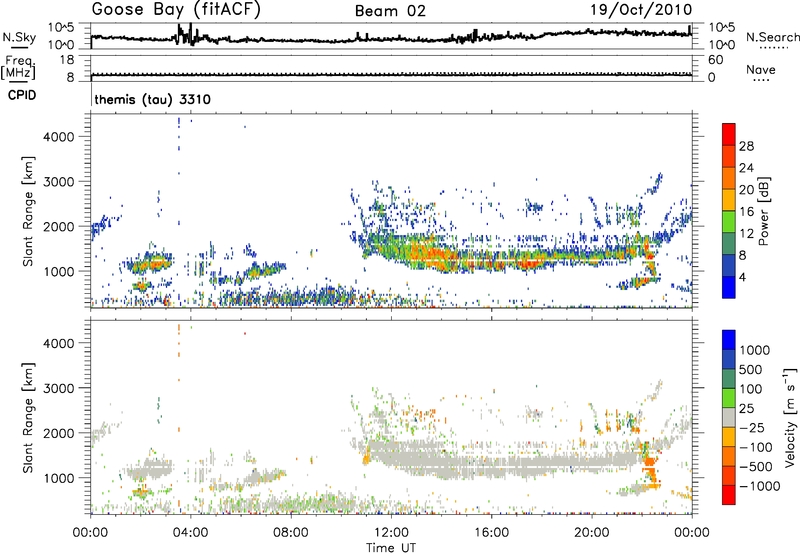Click the '20:00' time tick label
Image resolution: width=800 pixels, height=554 pixels.
pos(591,533)
